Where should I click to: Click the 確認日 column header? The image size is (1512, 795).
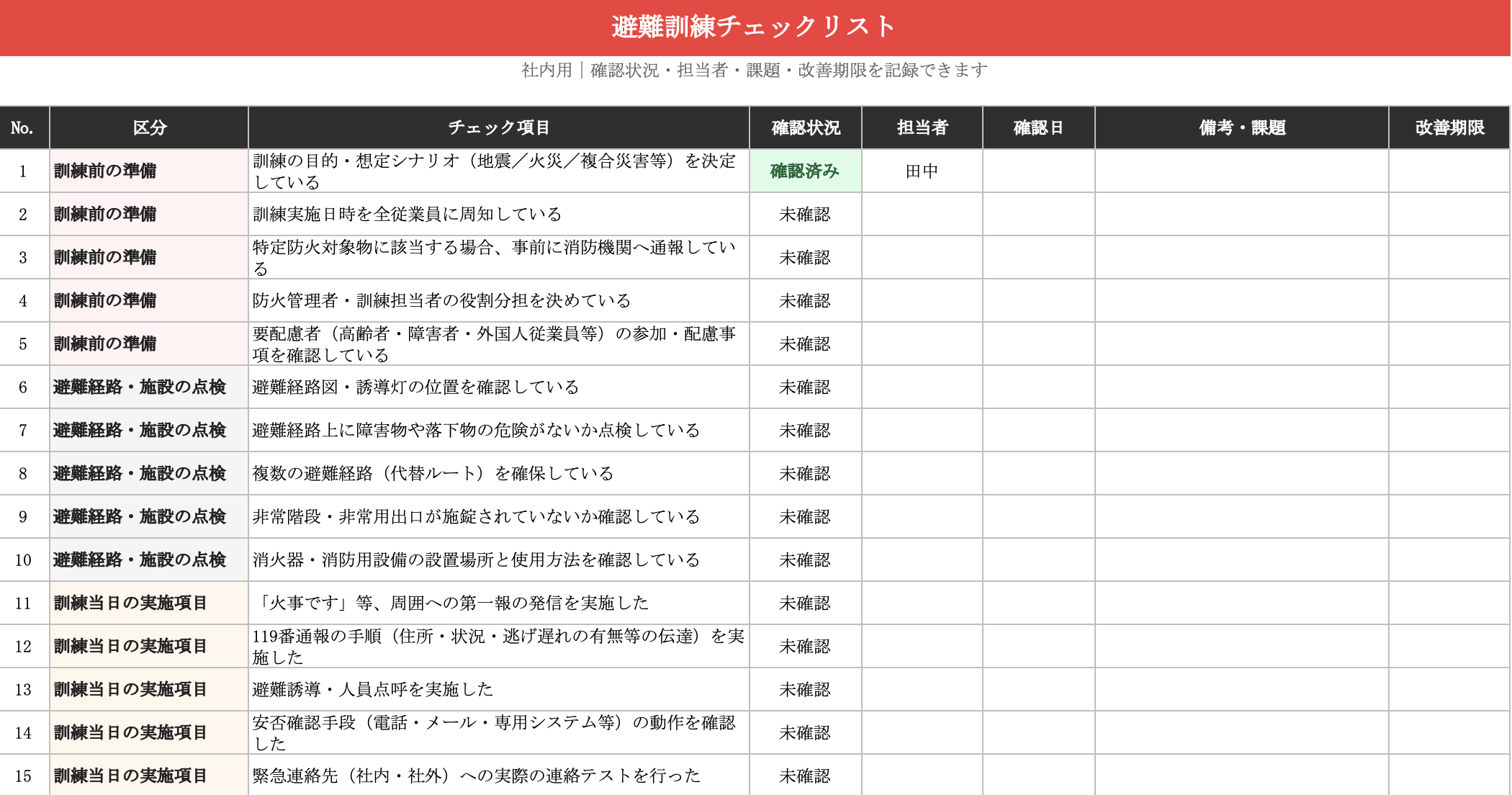(1038, 127)
